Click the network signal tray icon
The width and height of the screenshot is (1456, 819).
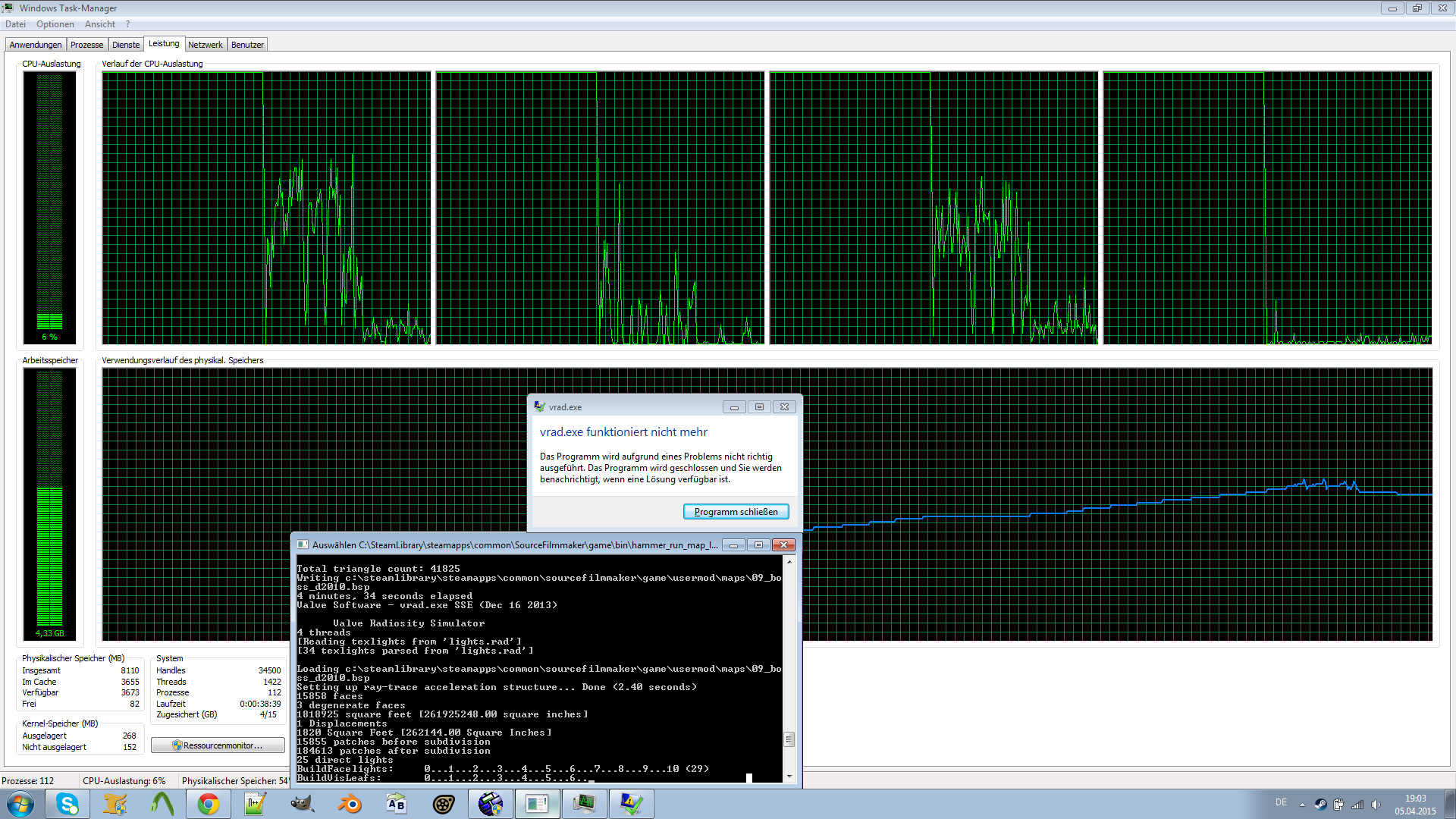1357,805
